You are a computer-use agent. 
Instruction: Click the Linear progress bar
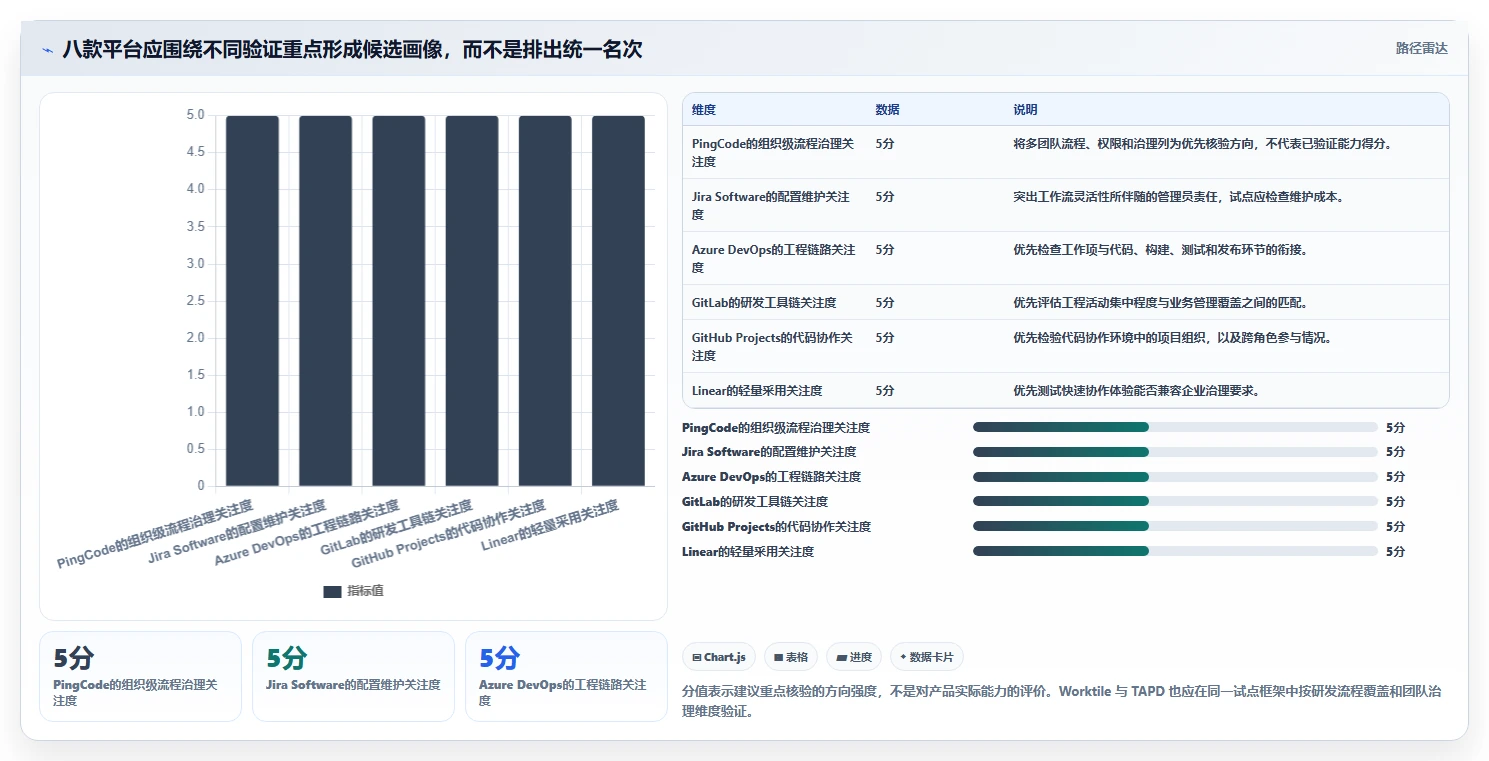pyautogui.click(x=1175, y=552)
